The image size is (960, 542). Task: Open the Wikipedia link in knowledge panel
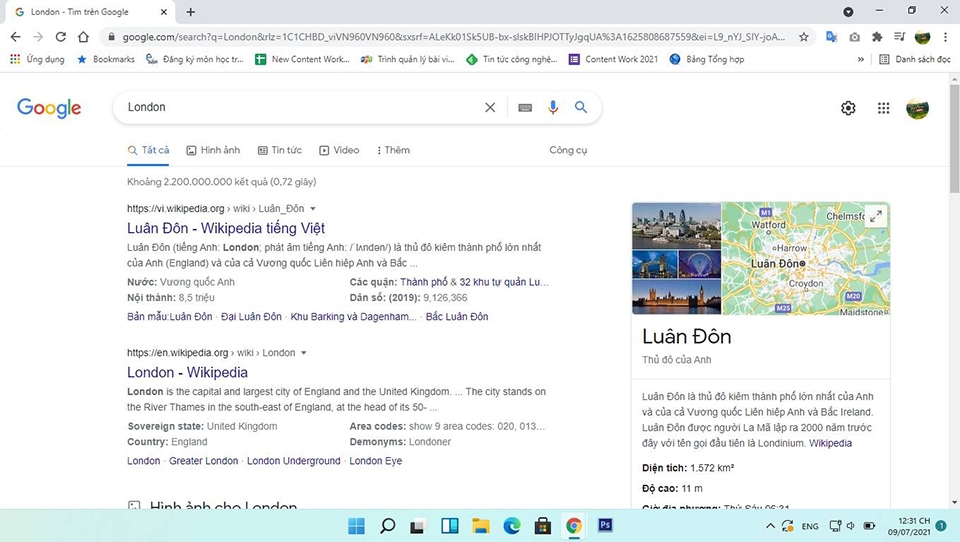[830, 443]
